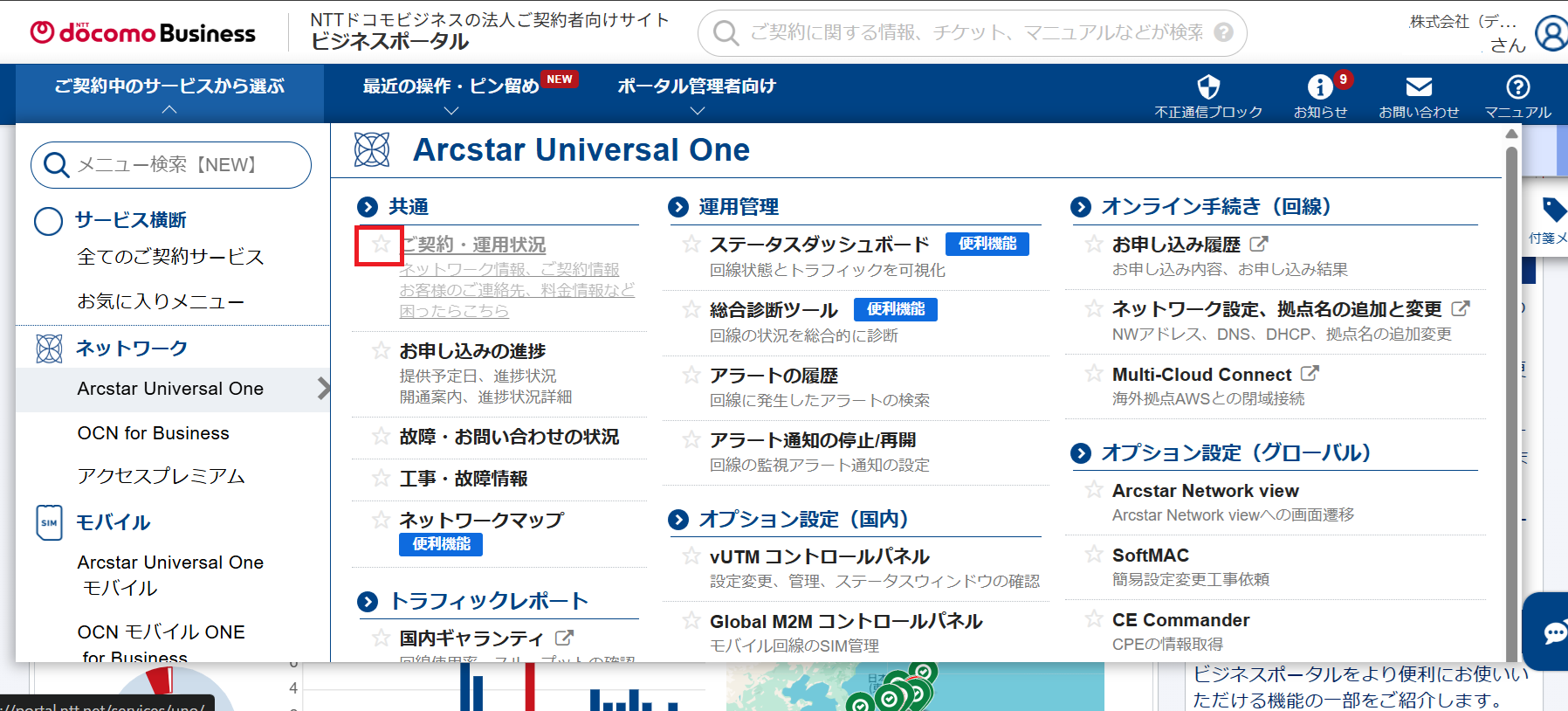
Task: Star the お申し込み履歴 menu item
Action: [x=1094, y=245]
